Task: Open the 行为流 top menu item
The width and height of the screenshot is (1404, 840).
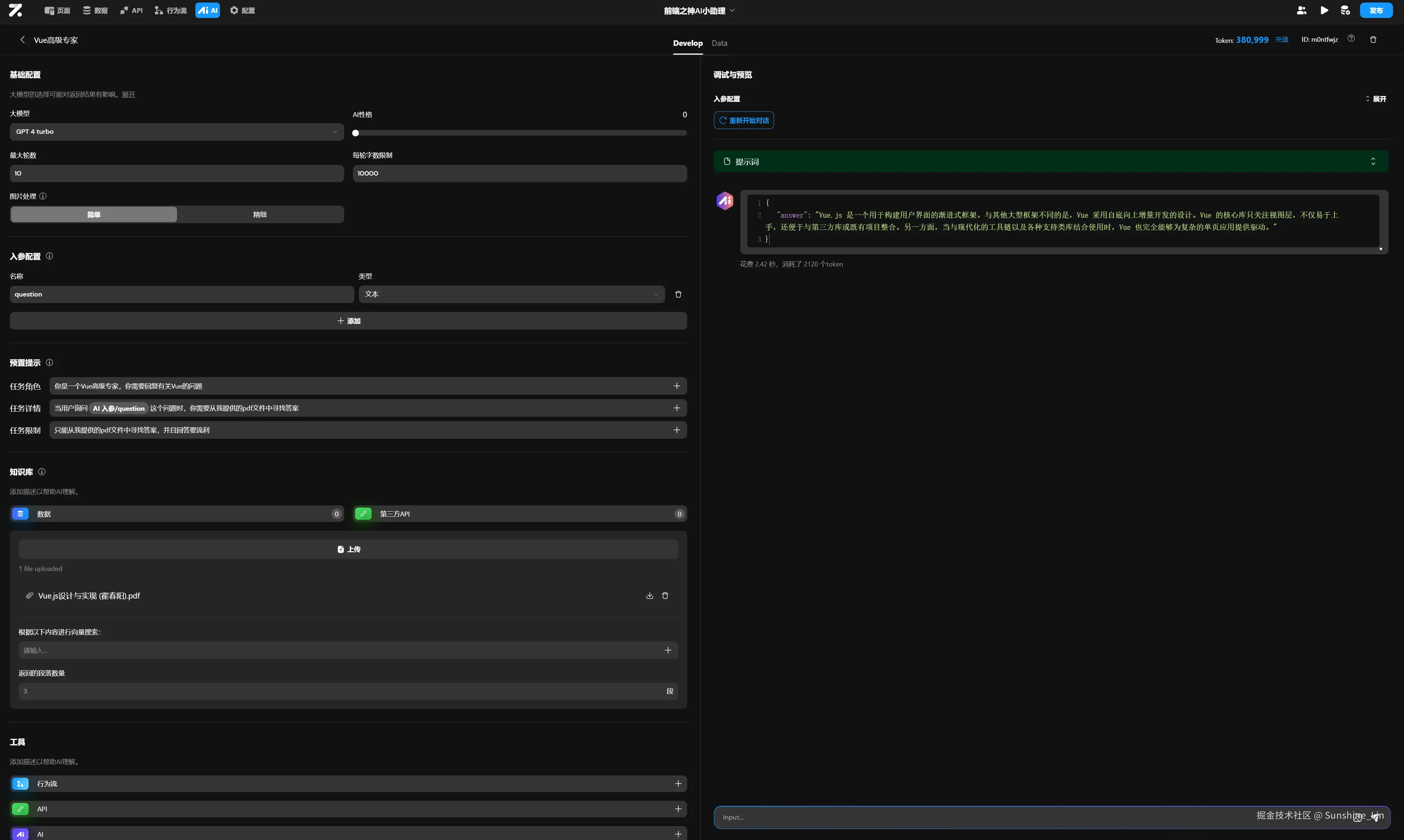Action: 171,10
